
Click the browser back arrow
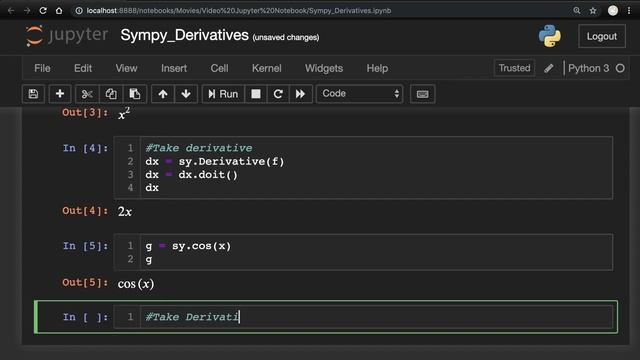coord(11,11)
